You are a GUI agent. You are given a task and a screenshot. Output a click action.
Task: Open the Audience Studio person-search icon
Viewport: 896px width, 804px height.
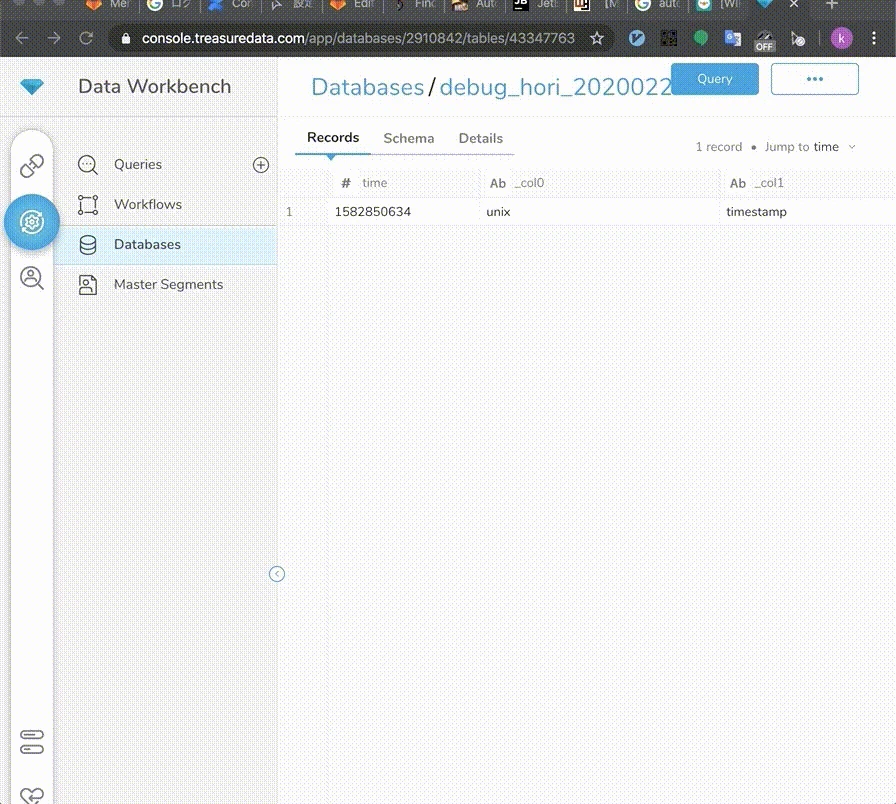click(x=31, y=278)
